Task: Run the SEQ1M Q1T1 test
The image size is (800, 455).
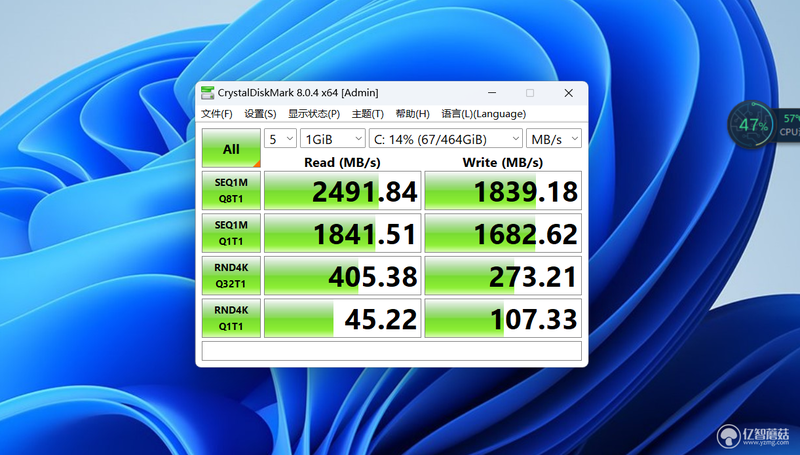Action: coord(231,233)
